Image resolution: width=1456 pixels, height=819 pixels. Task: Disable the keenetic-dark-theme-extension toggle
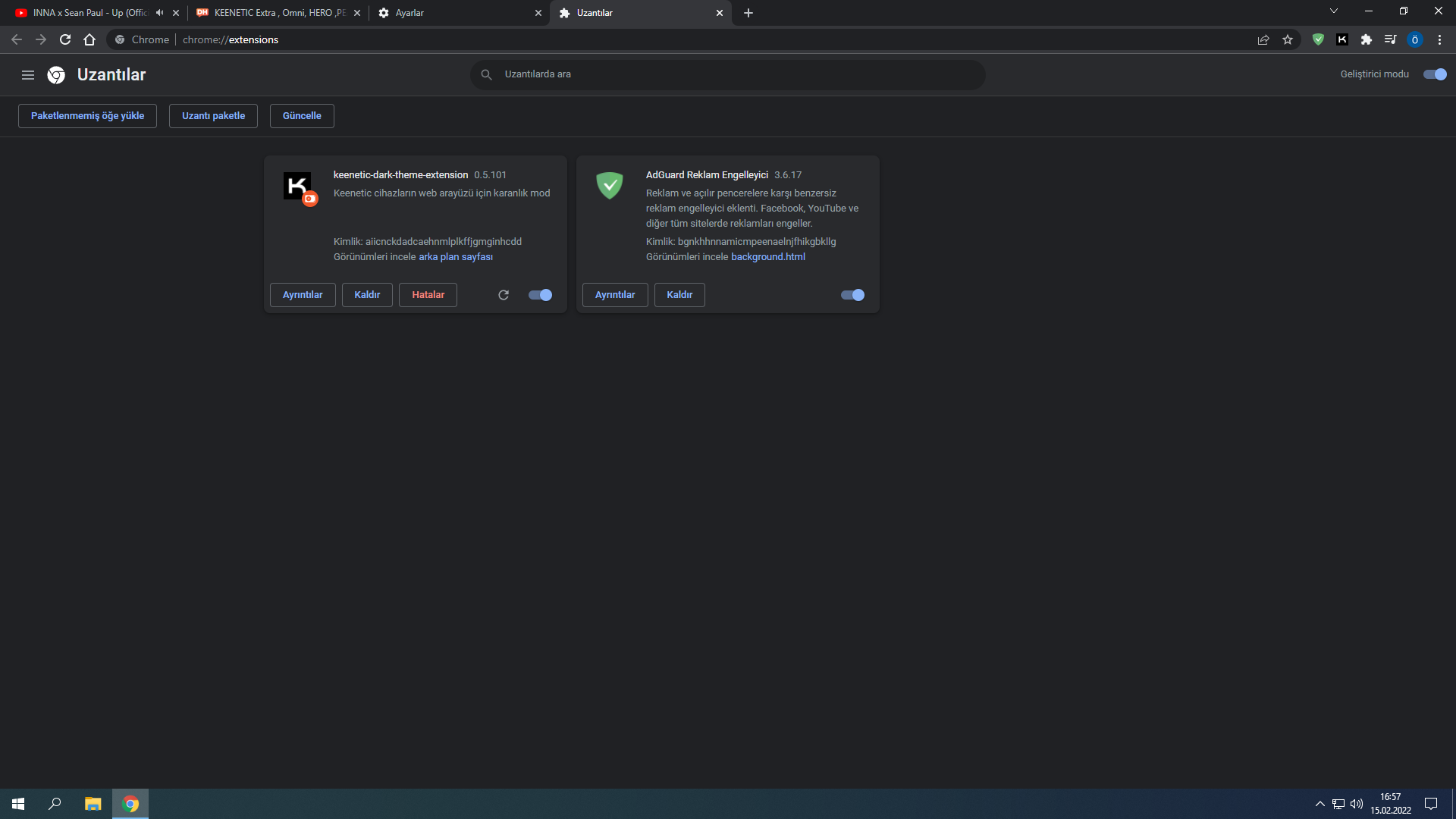point(541,295)
